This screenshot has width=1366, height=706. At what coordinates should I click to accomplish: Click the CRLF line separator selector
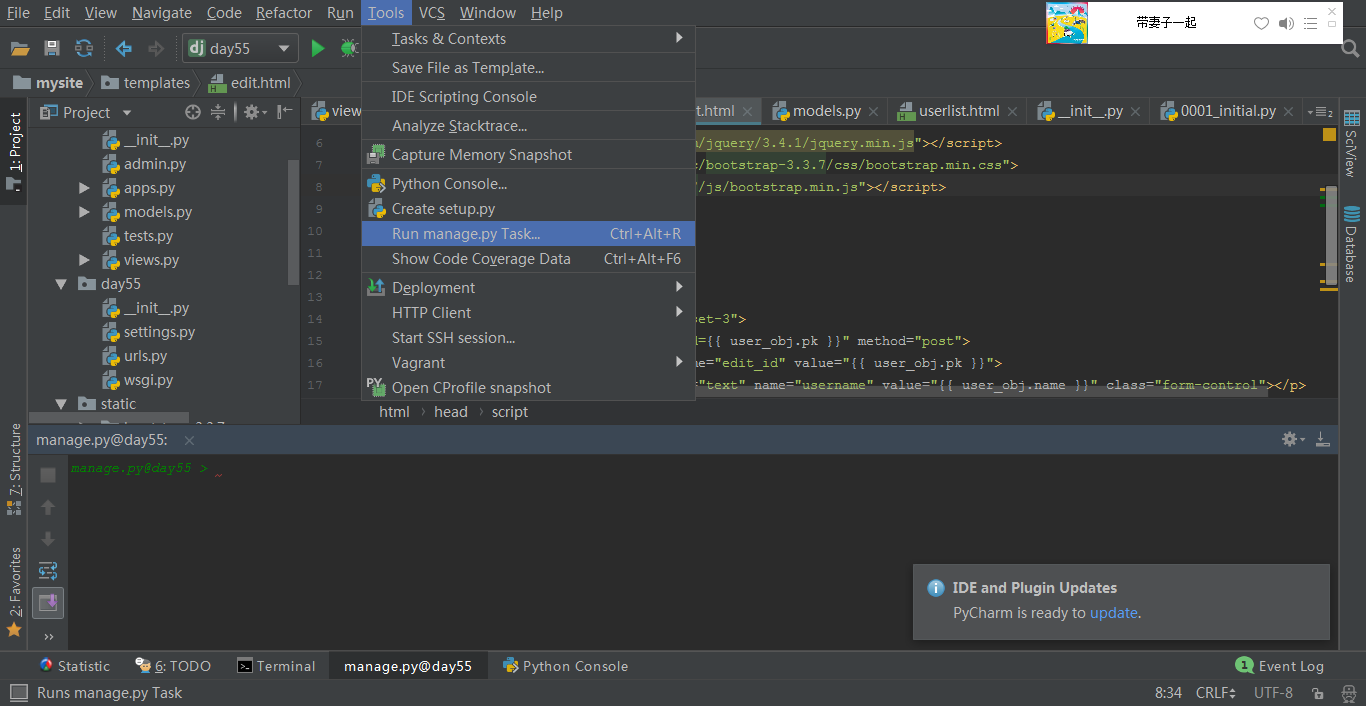[x=1216, y=693]
